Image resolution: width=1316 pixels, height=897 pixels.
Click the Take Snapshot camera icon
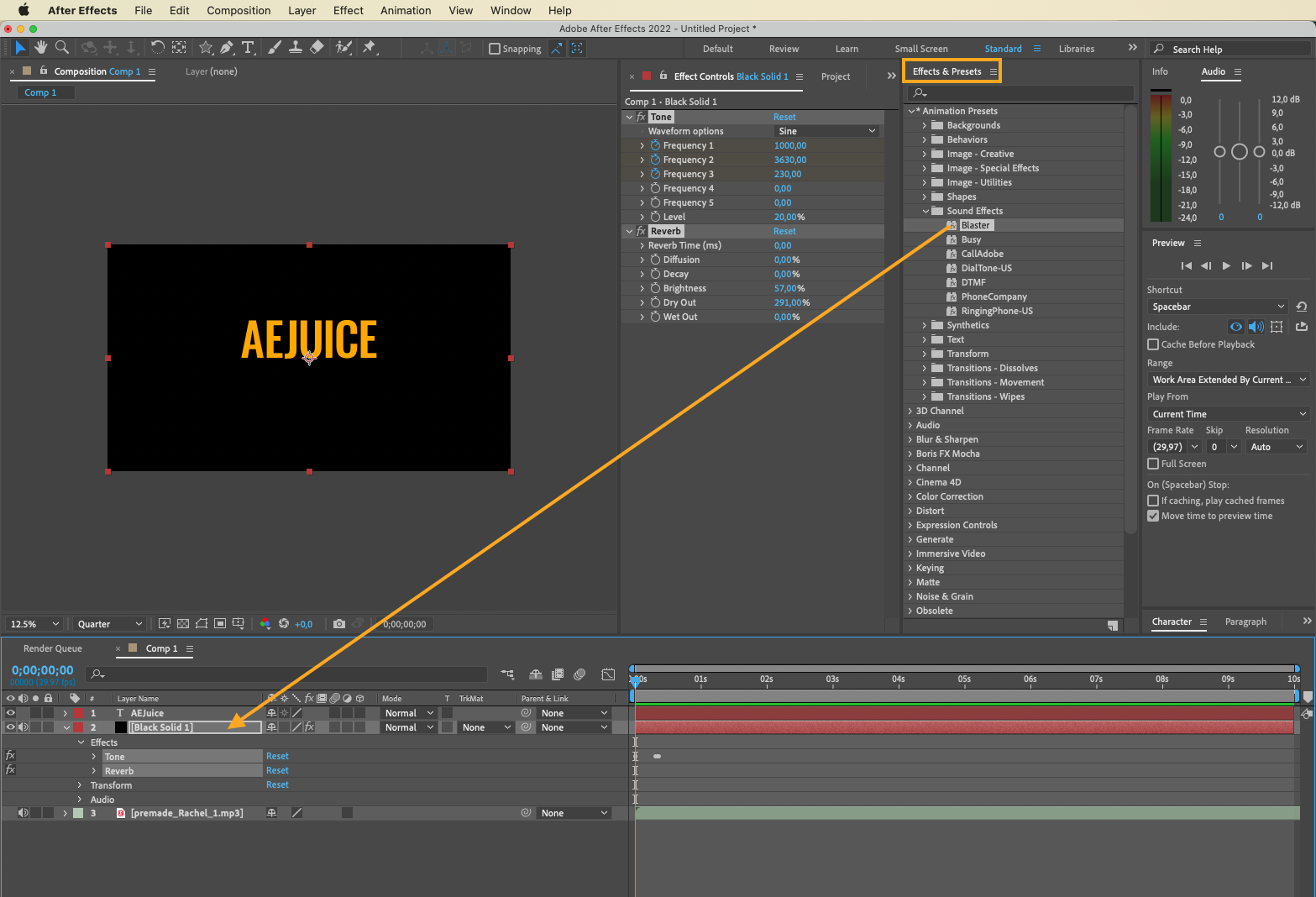click(x=339, y=624)
